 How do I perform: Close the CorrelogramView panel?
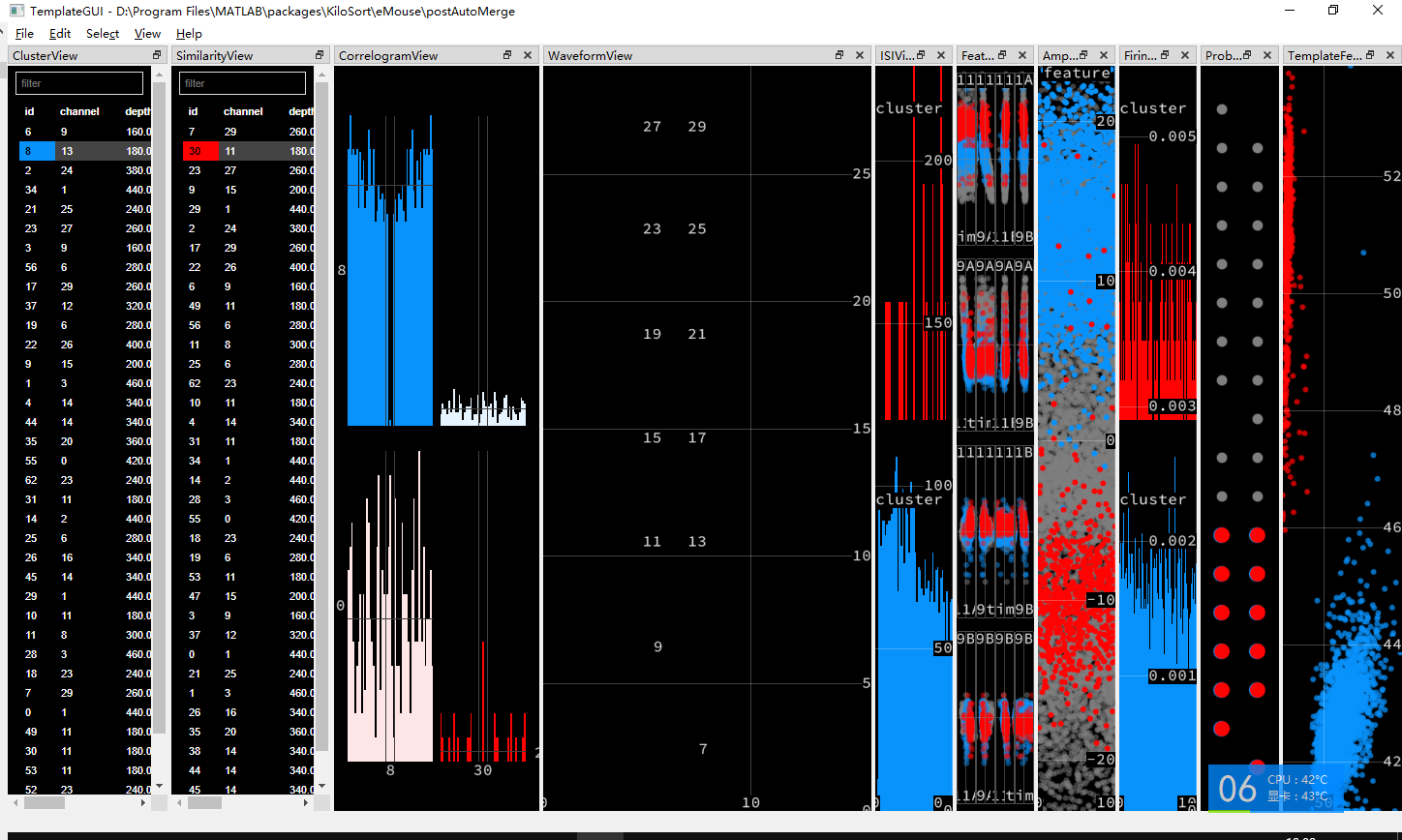tap(528, 55)
